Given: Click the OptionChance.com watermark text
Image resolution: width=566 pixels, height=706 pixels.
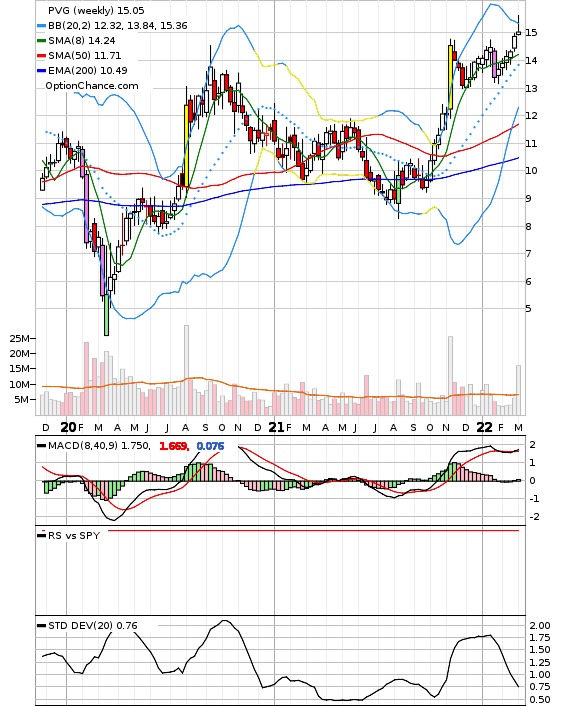Looking at the screenshot, I should click(92, 86).
